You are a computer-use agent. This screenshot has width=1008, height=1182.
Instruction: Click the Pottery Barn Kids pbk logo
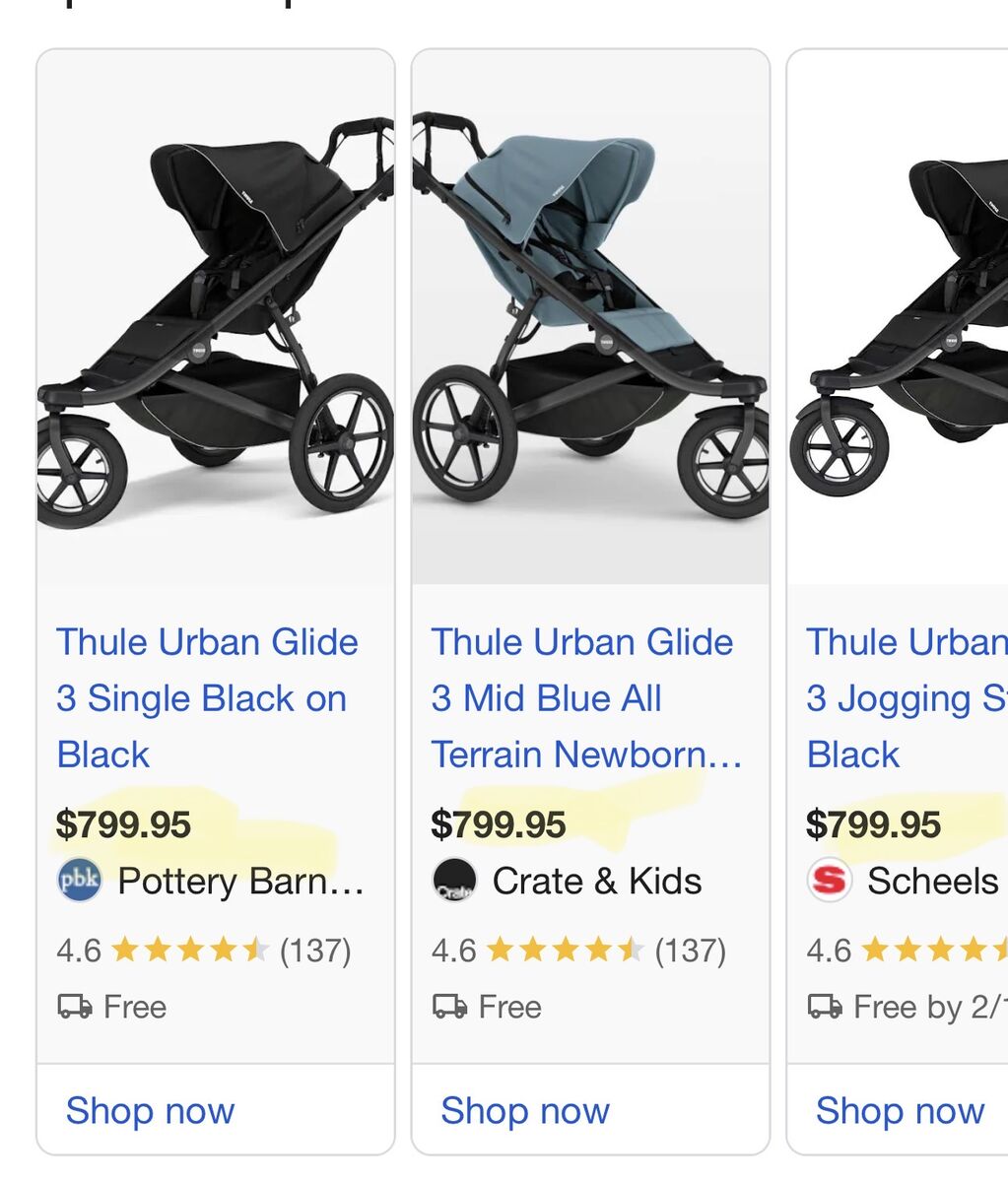coord(79,880)
